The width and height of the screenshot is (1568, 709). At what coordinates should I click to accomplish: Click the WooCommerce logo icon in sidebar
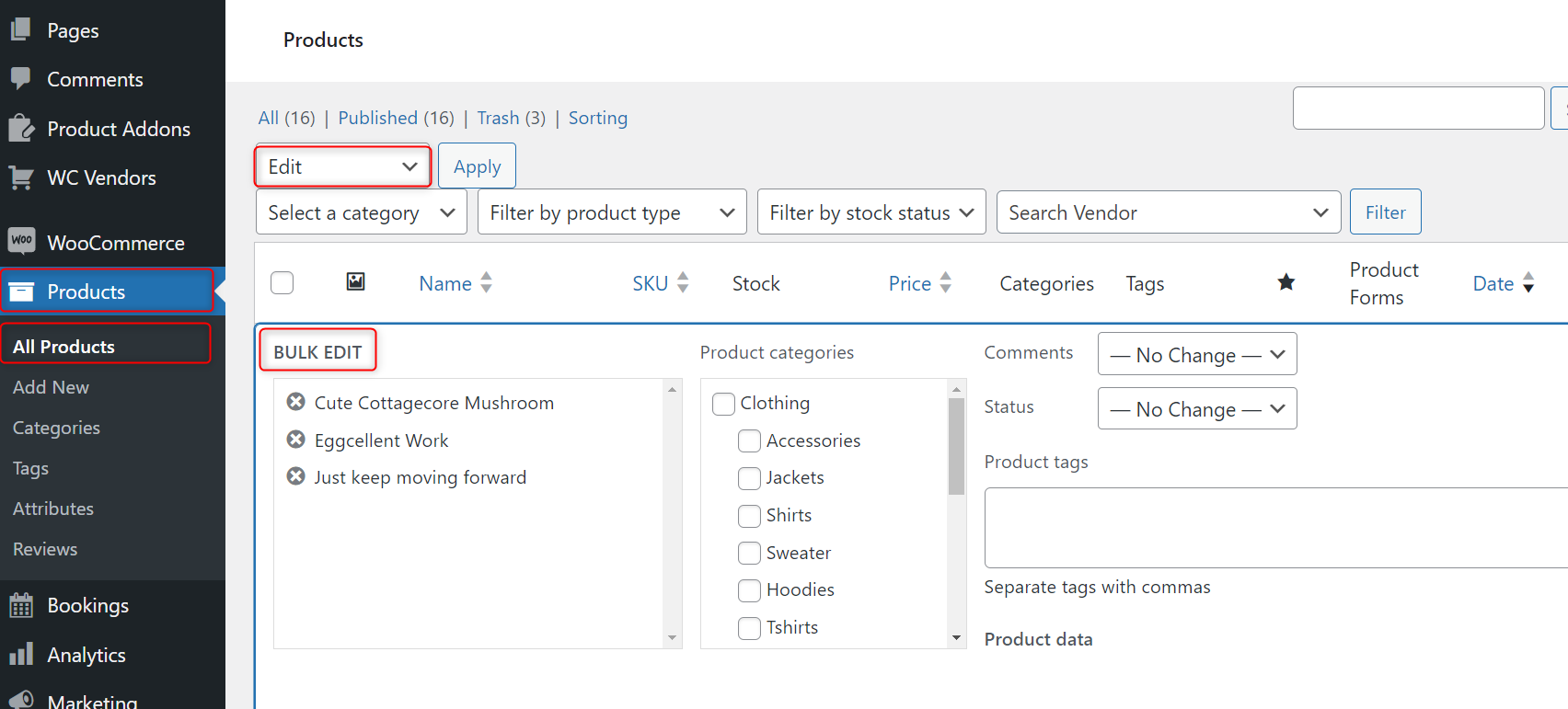click(x=21, y=242)
